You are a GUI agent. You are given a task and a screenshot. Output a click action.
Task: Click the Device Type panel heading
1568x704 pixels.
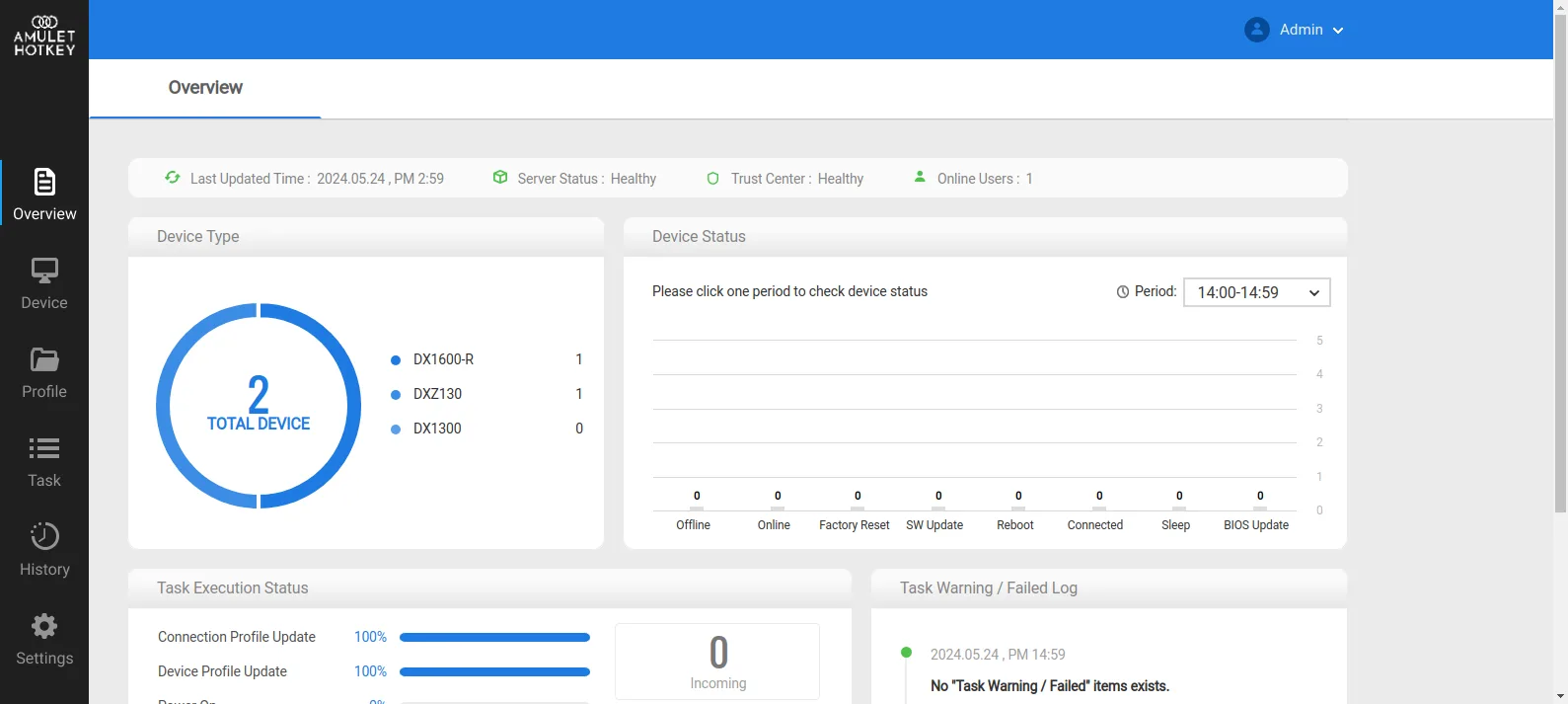click(x=198, y=237)
